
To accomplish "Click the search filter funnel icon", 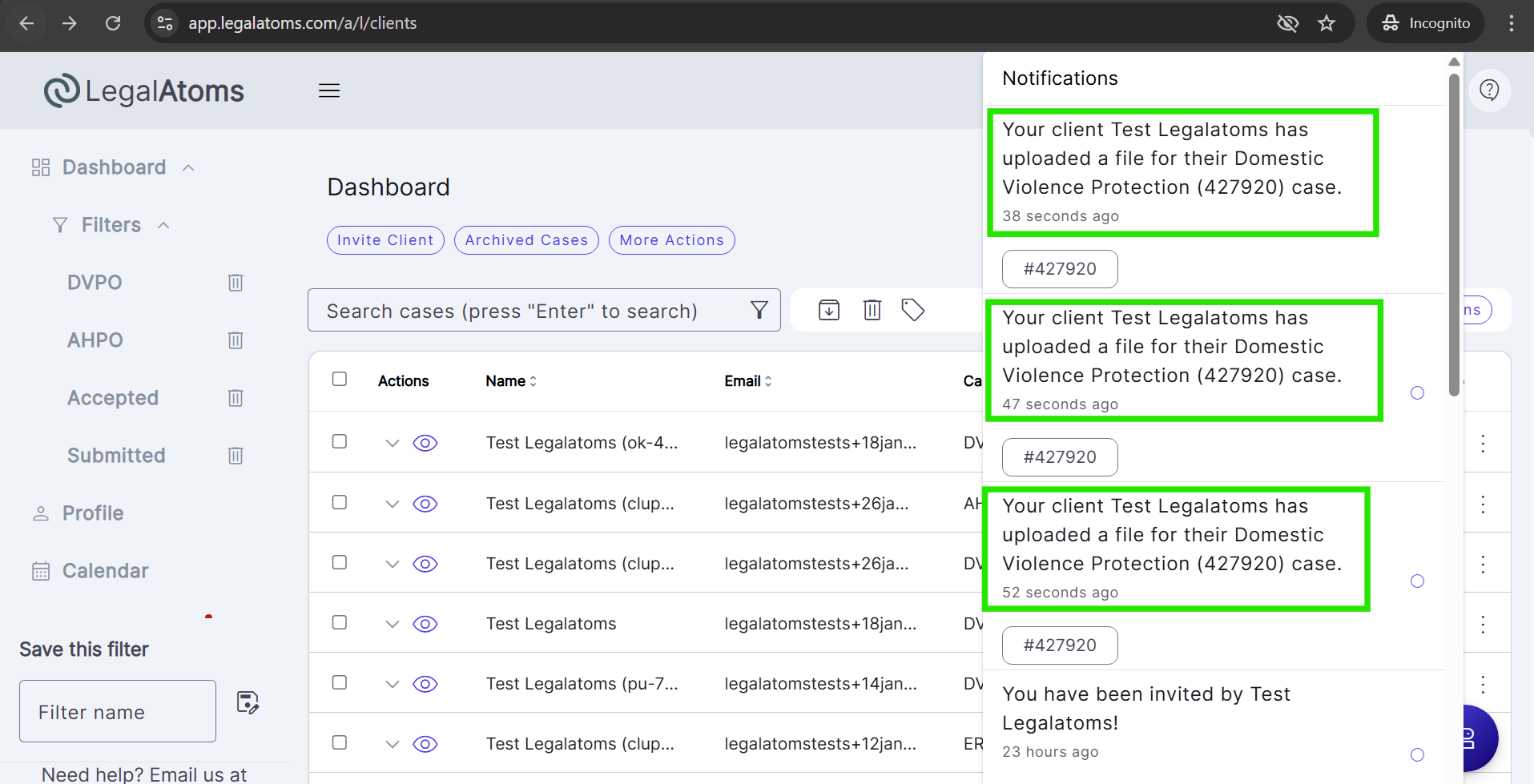I will point(759,310).
